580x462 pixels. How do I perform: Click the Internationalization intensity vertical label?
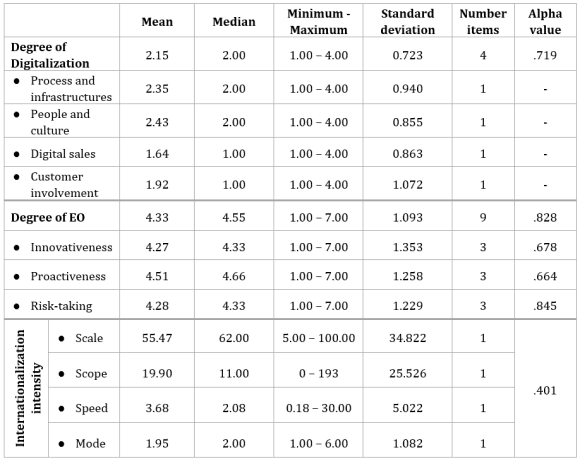tap(27, 388)
